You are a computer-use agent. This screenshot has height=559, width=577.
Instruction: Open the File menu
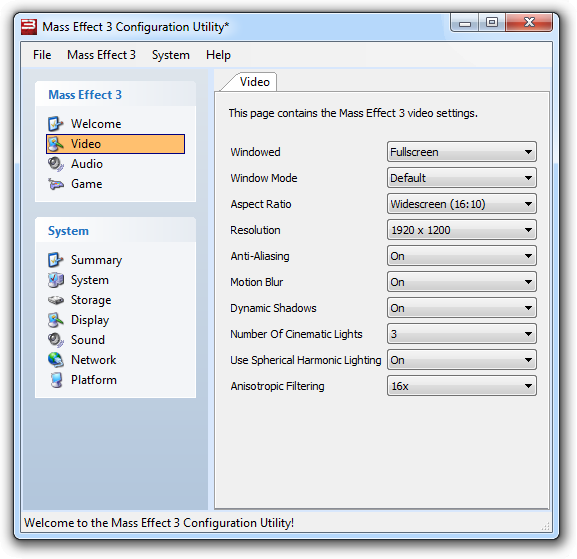point(42,55)
